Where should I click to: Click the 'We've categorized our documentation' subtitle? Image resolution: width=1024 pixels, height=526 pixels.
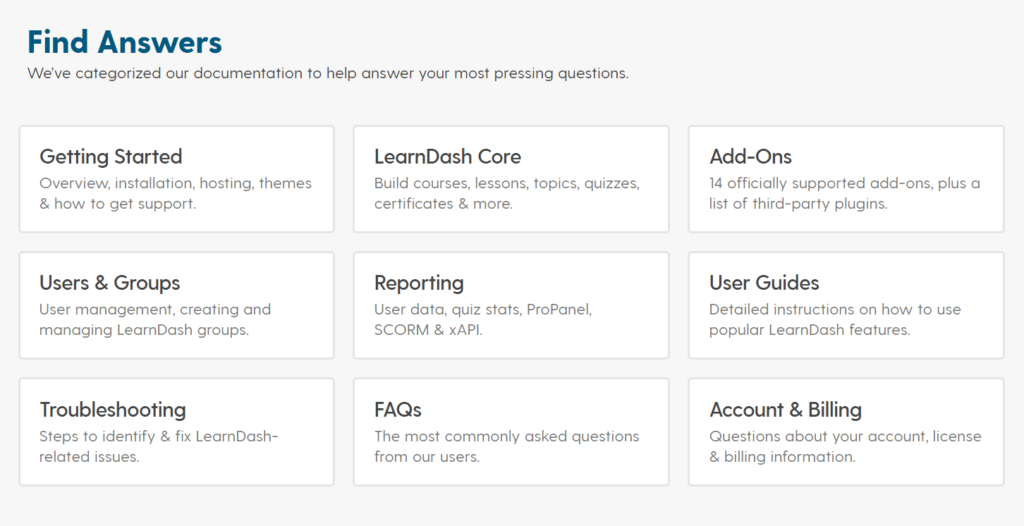pos(328,74)
